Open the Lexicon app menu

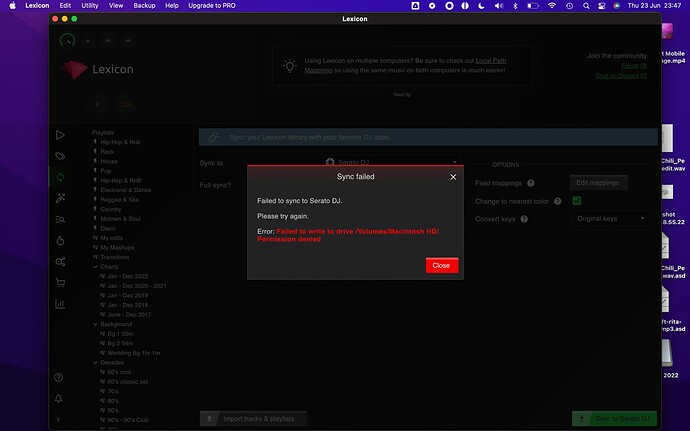[x=37, y=6]
